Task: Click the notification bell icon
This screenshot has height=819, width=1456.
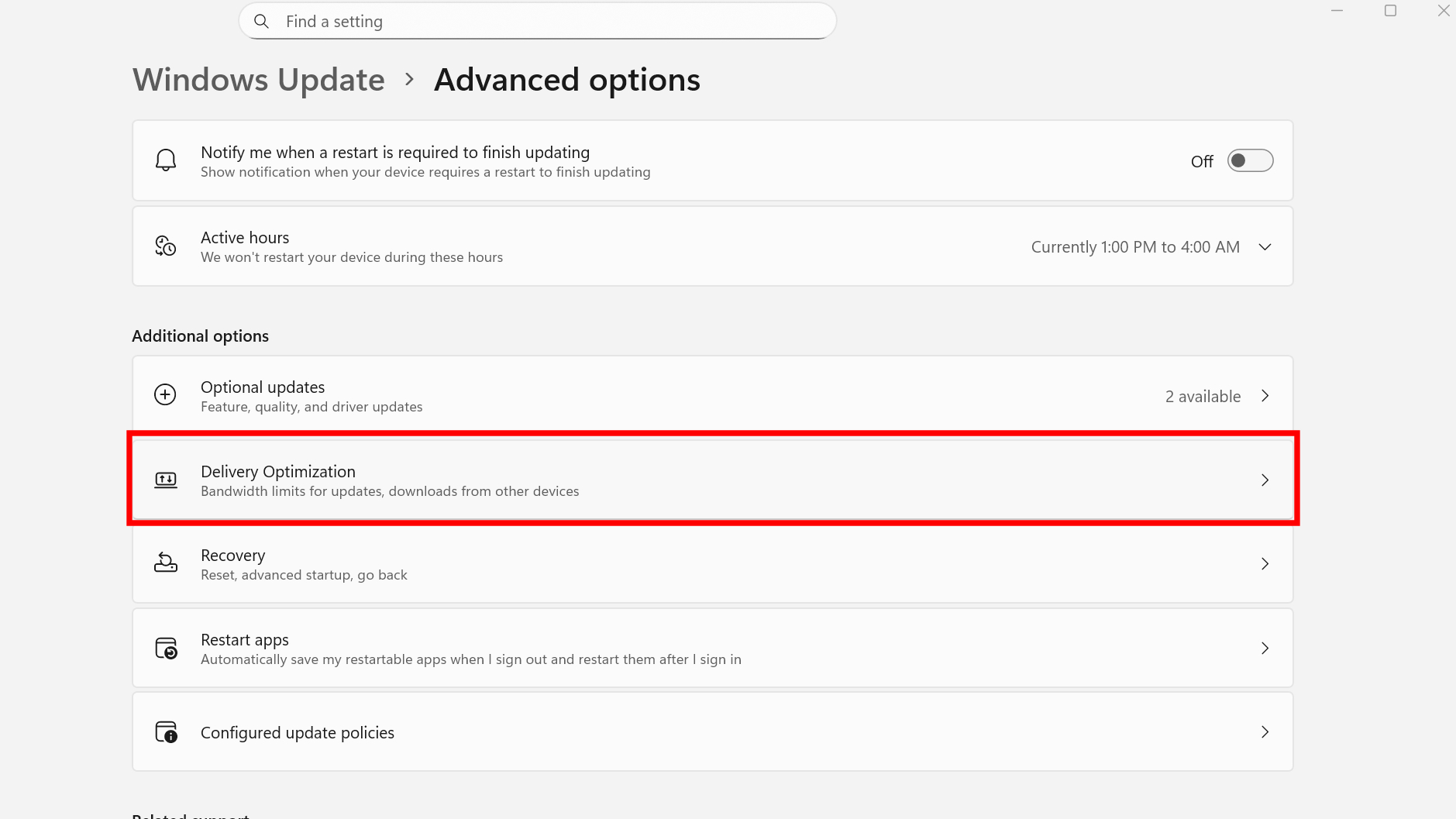Action: [165, 160]
